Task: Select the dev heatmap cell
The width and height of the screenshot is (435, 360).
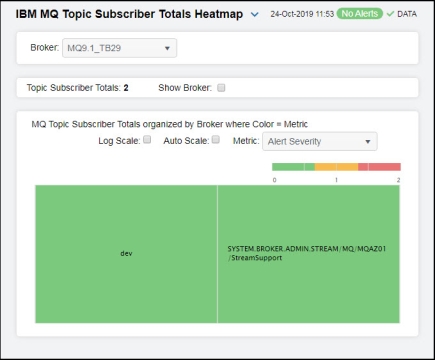Action: coord(126,254)
